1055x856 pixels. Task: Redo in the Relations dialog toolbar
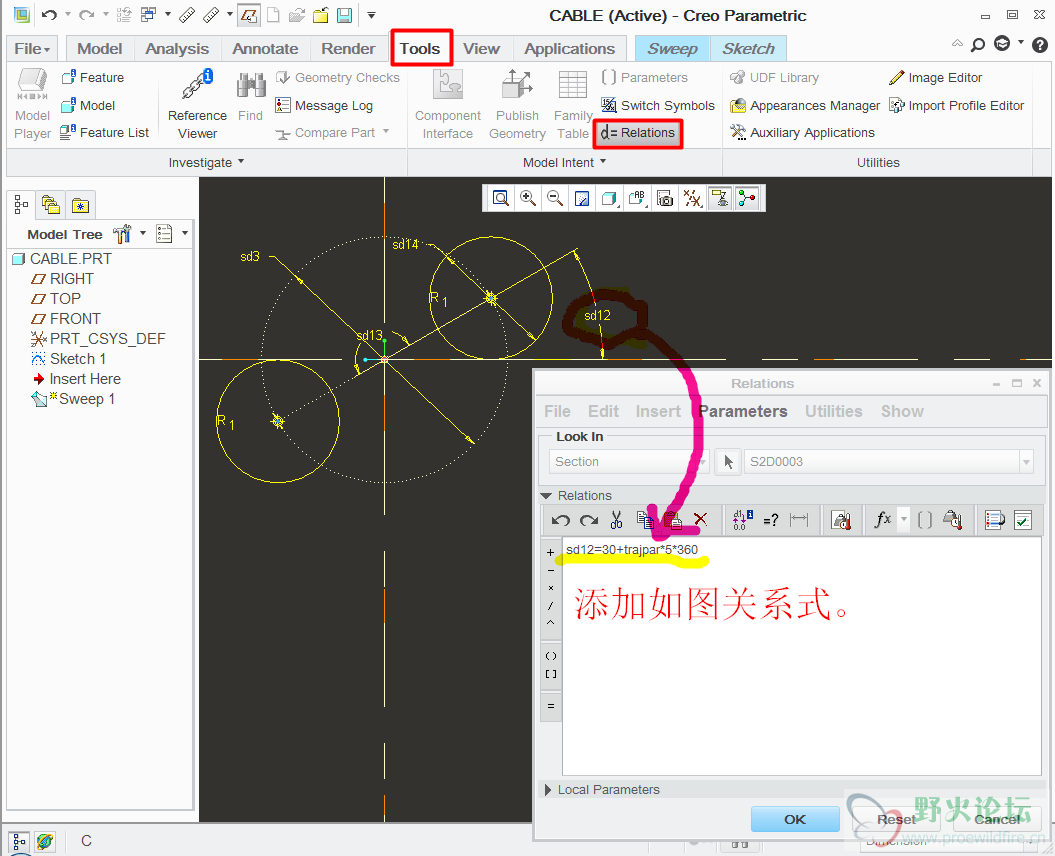(x=589, y=520)
